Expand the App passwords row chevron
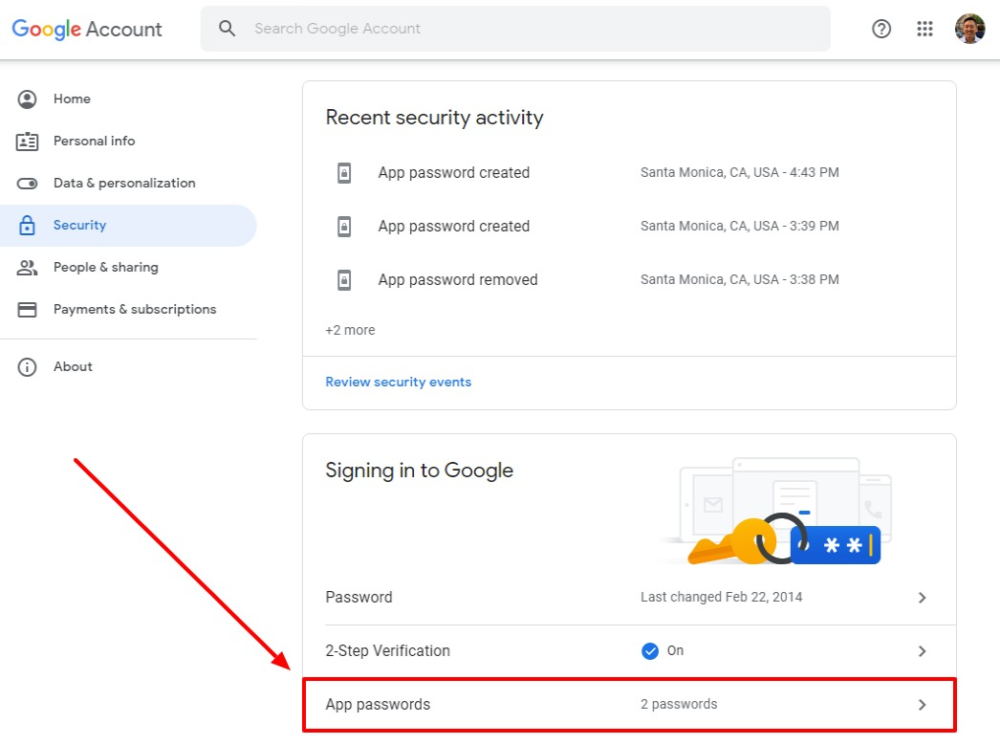Viewport: 1000px width, 745px height. (922, 704)
